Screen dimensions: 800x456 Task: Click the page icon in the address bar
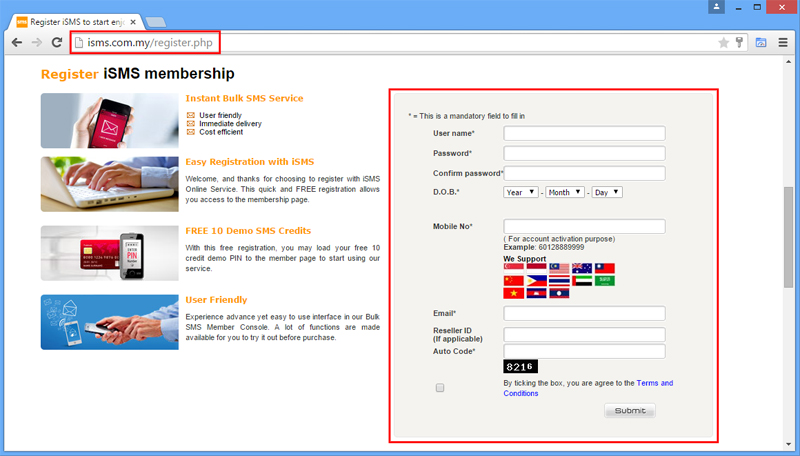pos(79,42)
